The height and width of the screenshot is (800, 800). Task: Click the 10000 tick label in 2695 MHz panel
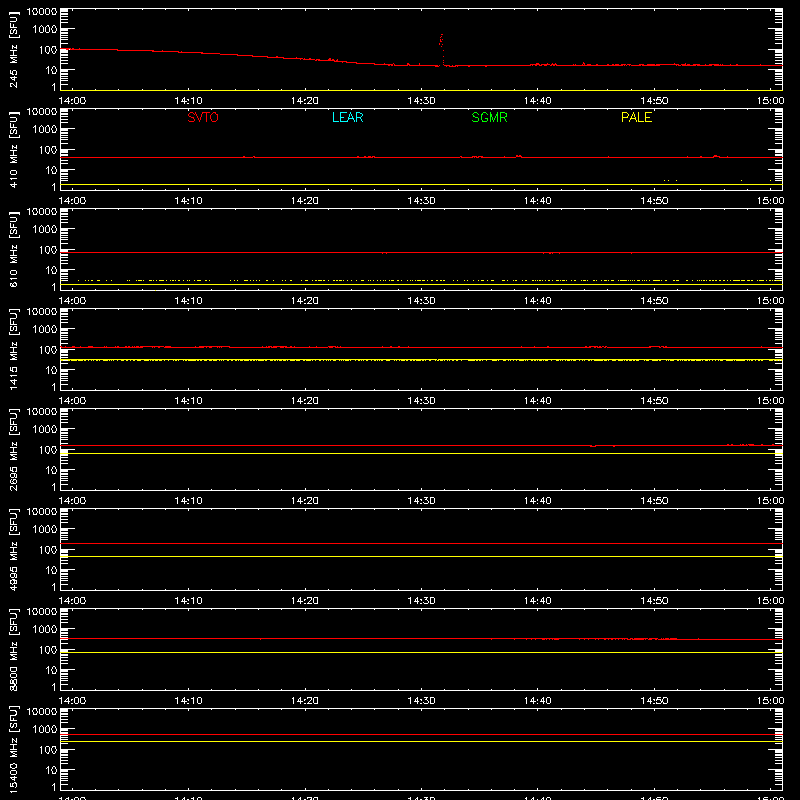(x=42, y=412)
